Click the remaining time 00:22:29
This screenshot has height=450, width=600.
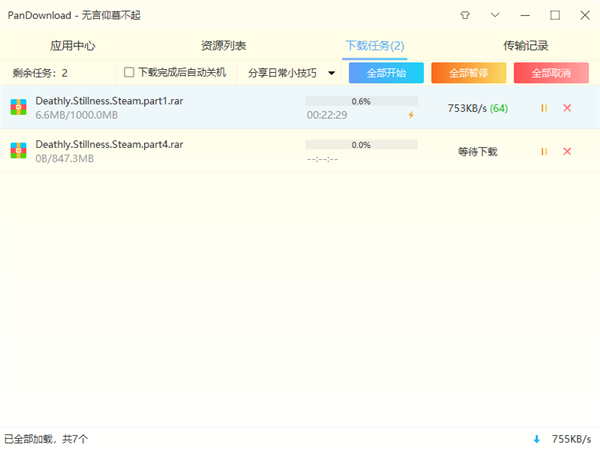[x=327, y=115]
